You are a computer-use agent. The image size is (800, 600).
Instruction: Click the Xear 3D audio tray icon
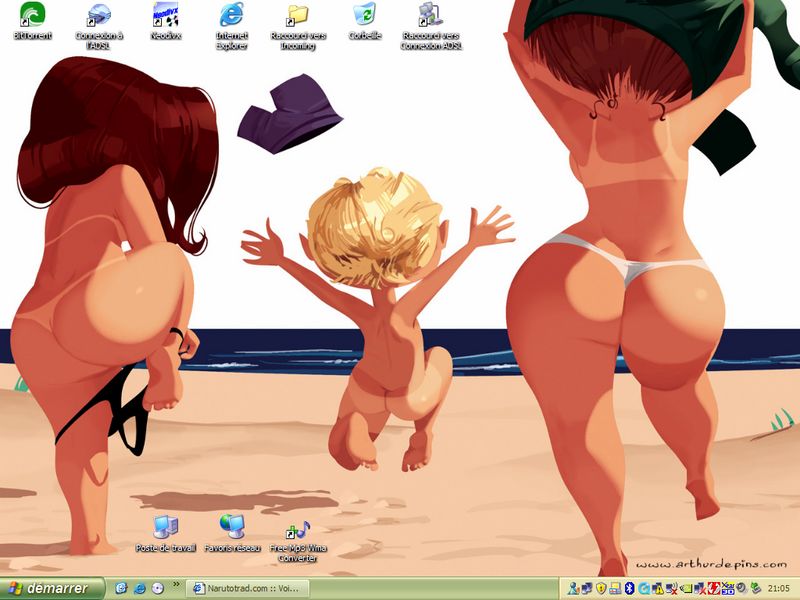[x=728, y=589]
